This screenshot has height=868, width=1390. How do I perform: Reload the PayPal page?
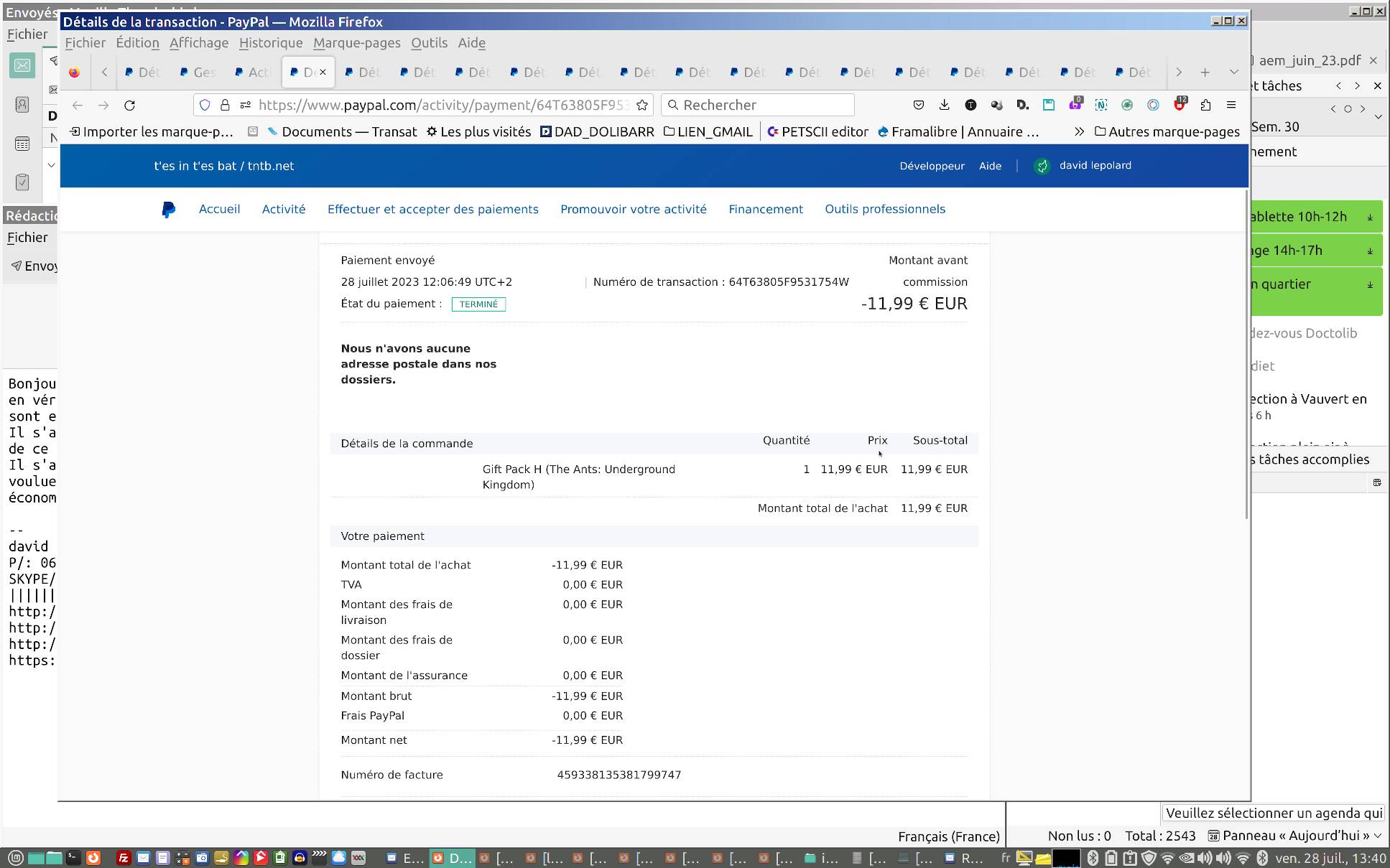pos(129,105)
